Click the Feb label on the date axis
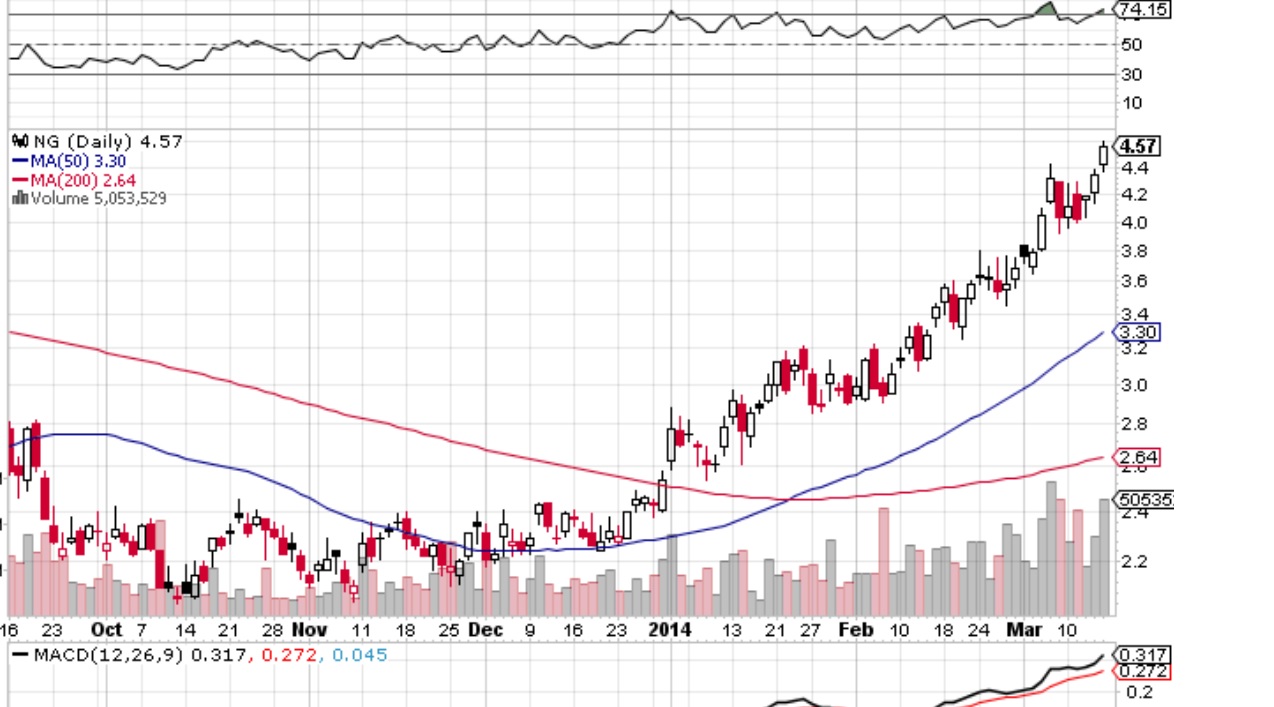 point(856,630)
